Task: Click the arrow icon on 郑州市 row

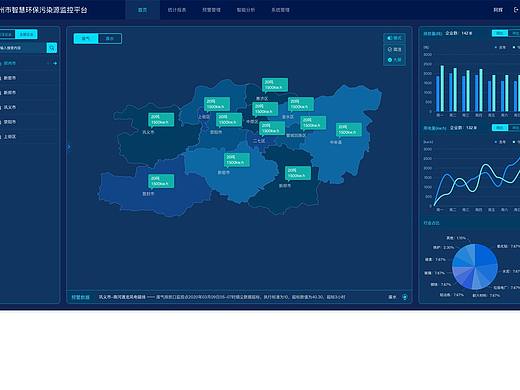Action: (x=55, y=63)
